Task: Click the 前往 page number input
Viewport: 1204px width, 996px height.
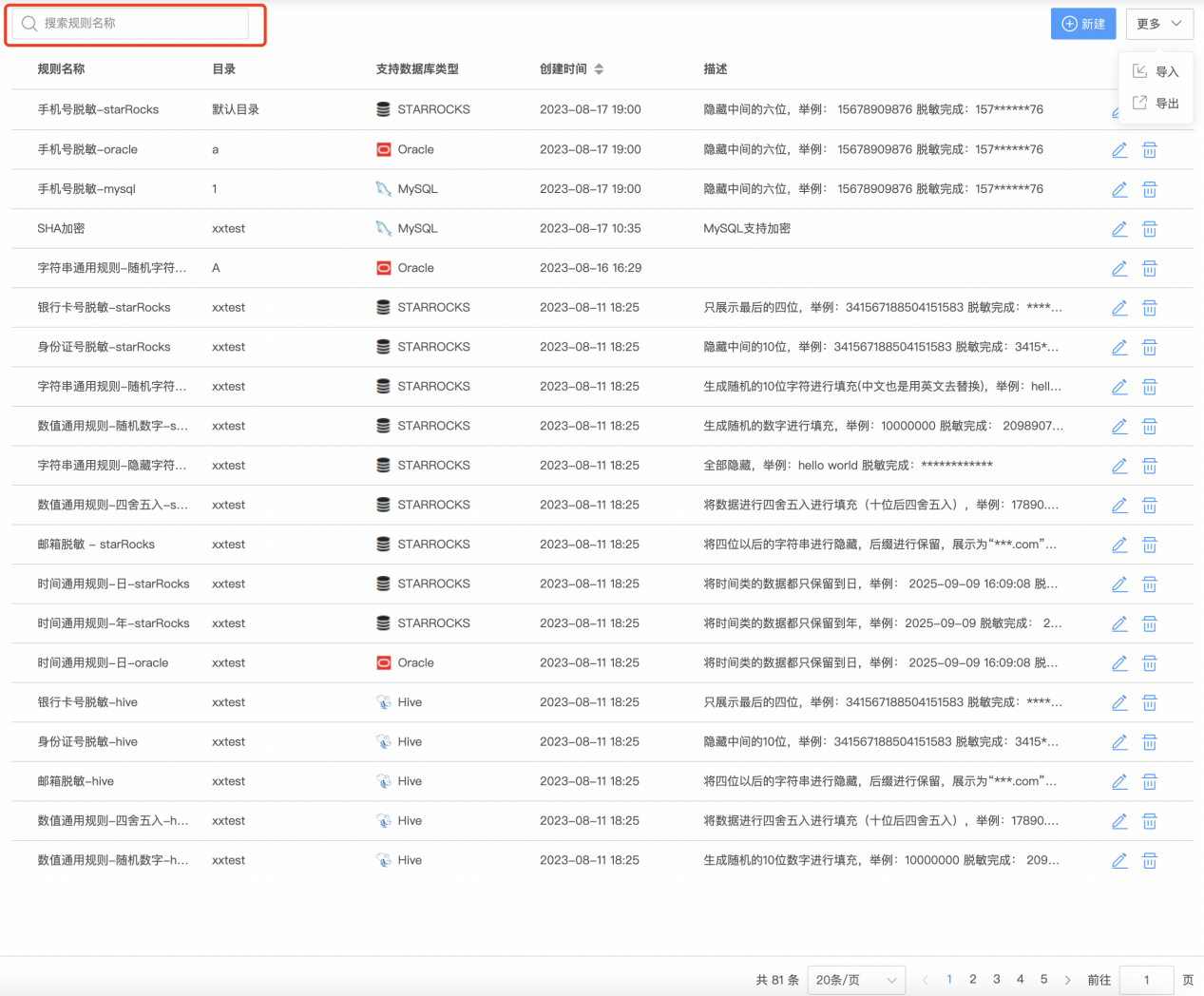Action: [x=1146, y=980]
